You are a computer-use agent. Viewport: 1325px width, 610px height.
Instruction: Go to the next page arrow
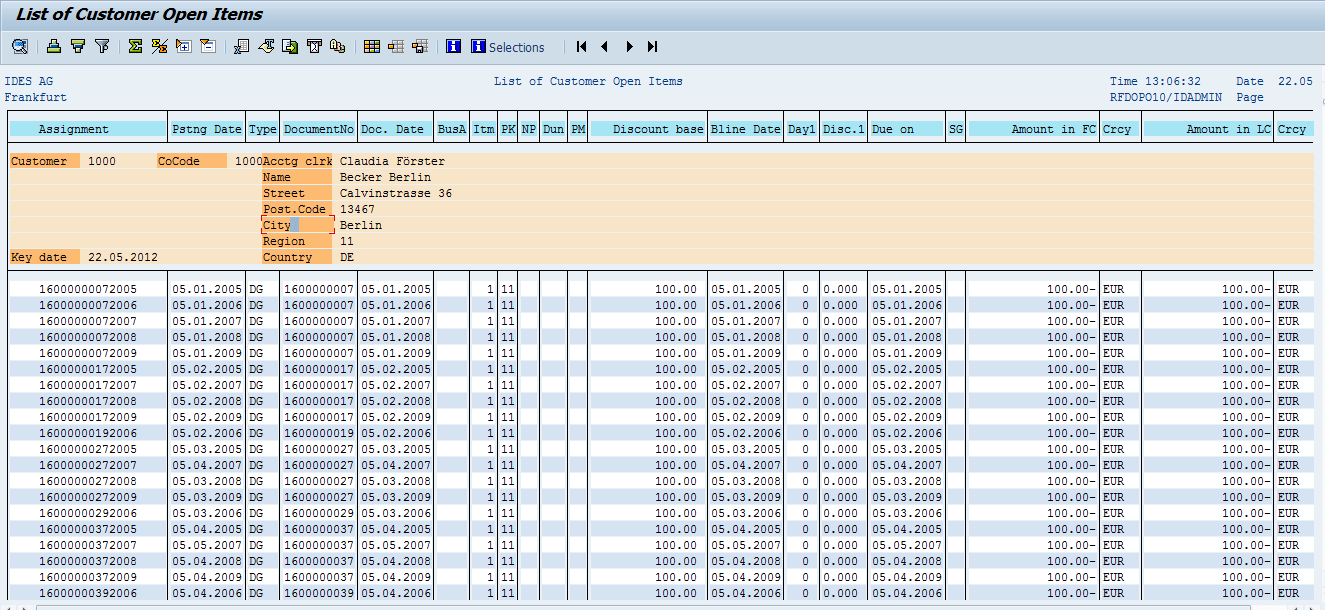tap(629, 46)
